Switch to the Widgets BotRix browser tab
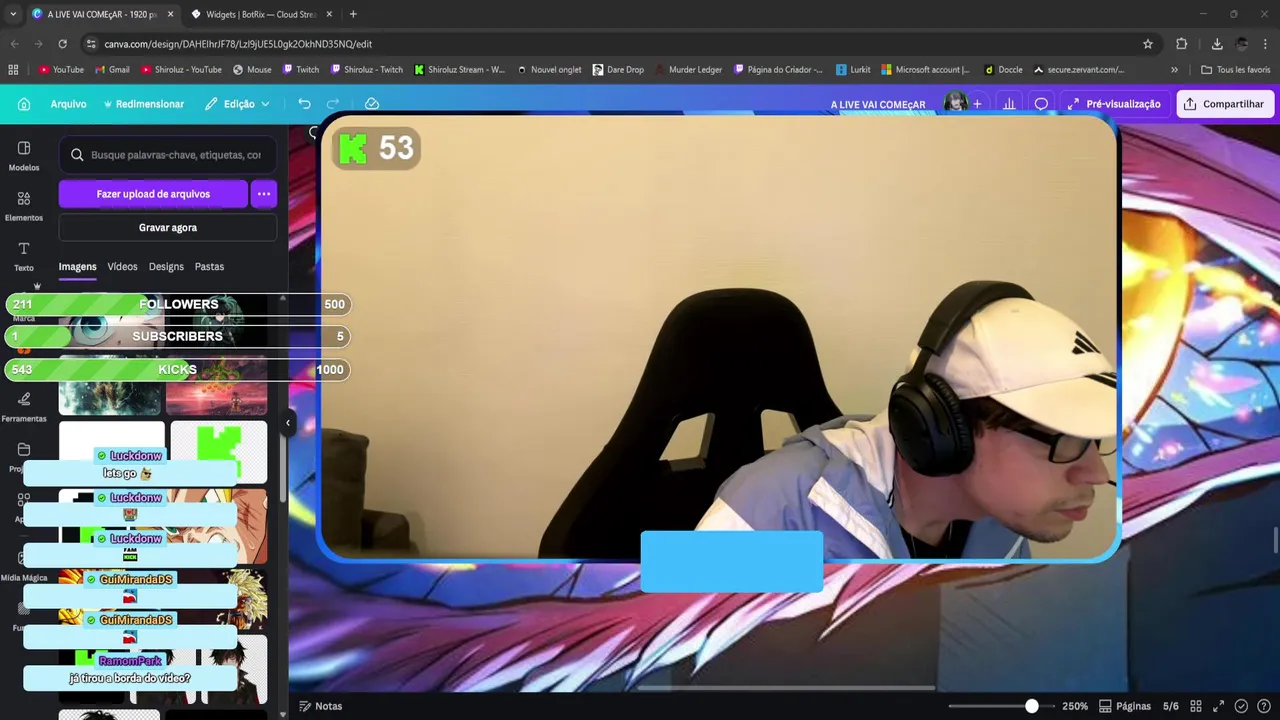 tap(260, 14)
